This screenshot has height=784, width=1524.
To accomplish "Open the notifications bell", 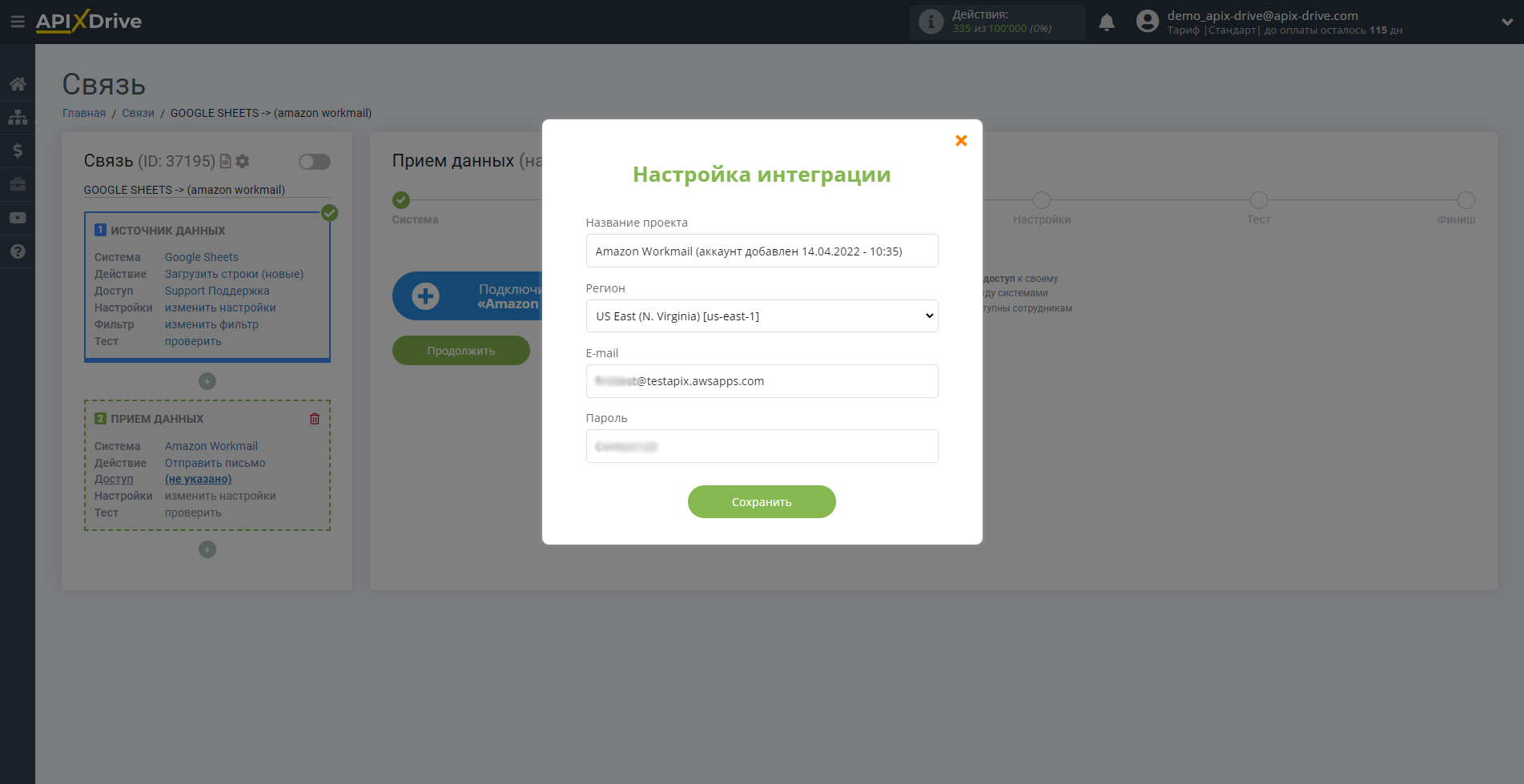I will (x=1107, y=22).
